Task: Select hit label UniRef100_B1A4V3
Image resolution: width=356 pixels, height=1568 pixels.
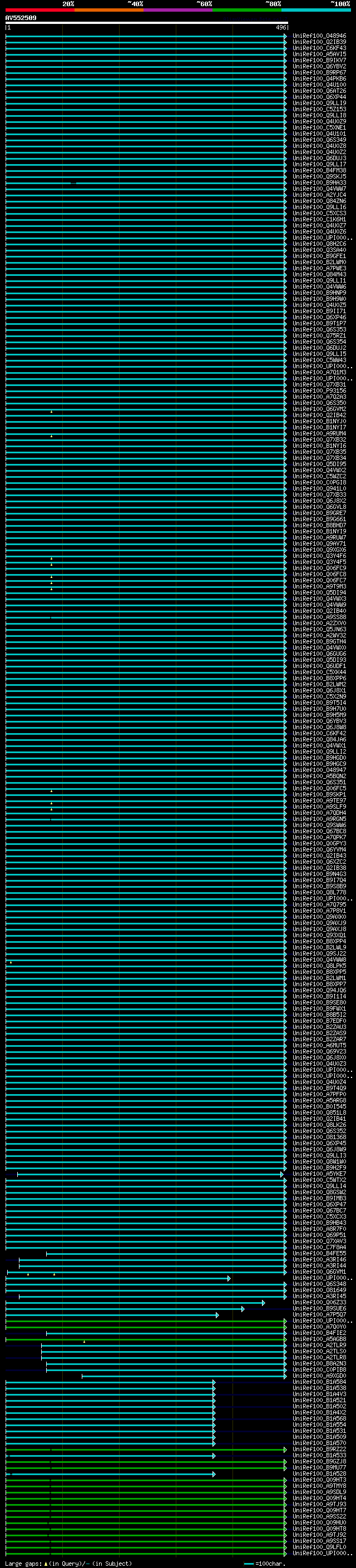Action: click(x=319, y=1394)
